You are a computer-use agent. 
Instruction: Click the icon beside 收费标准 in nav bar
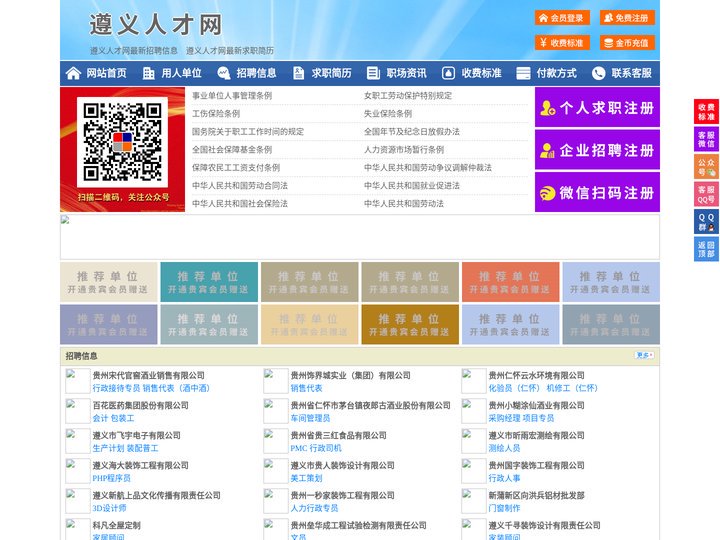[x=448, y=73]
